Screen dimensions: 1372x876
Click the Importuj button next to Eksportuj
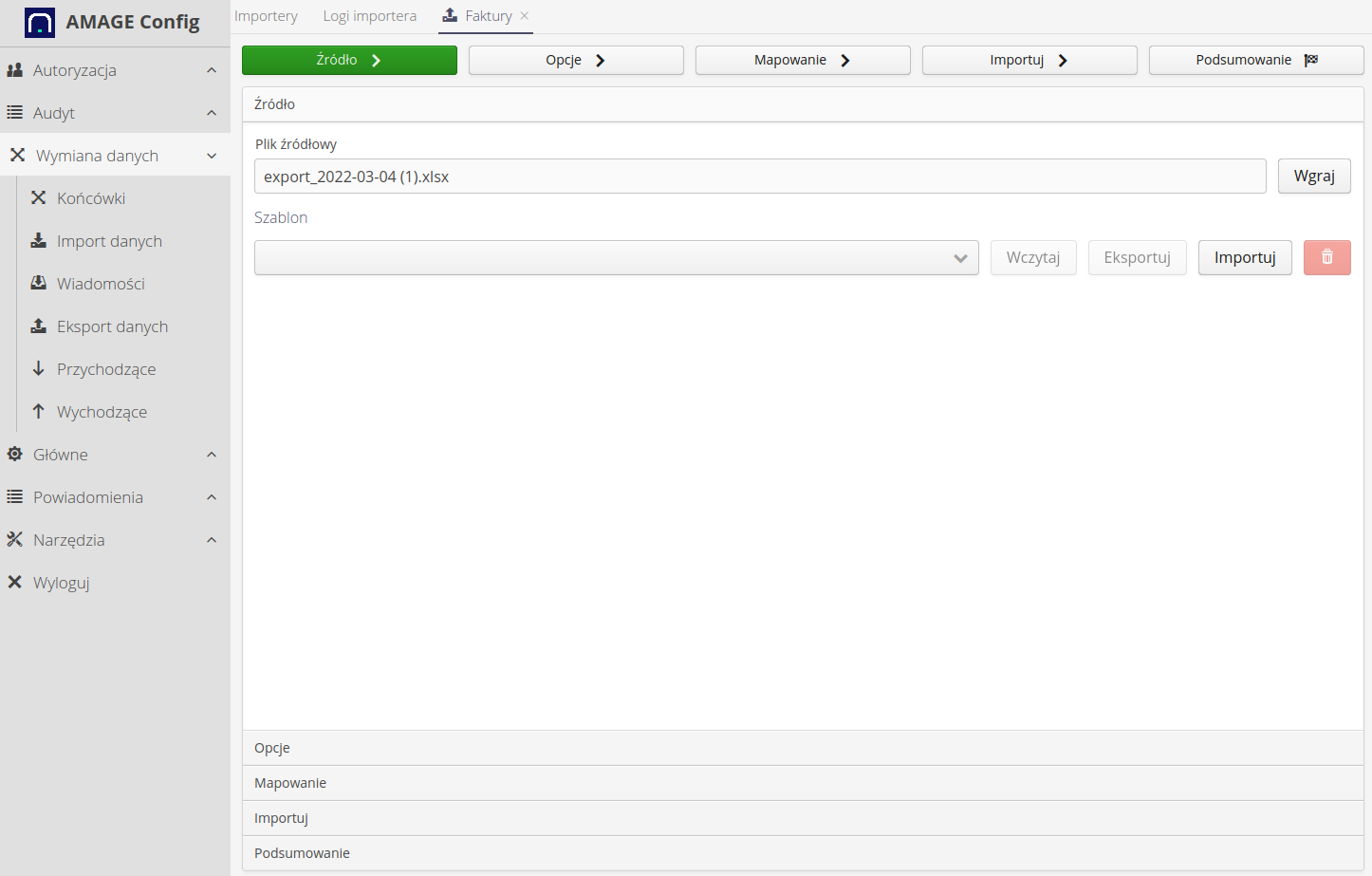[x=1245, y=257]
